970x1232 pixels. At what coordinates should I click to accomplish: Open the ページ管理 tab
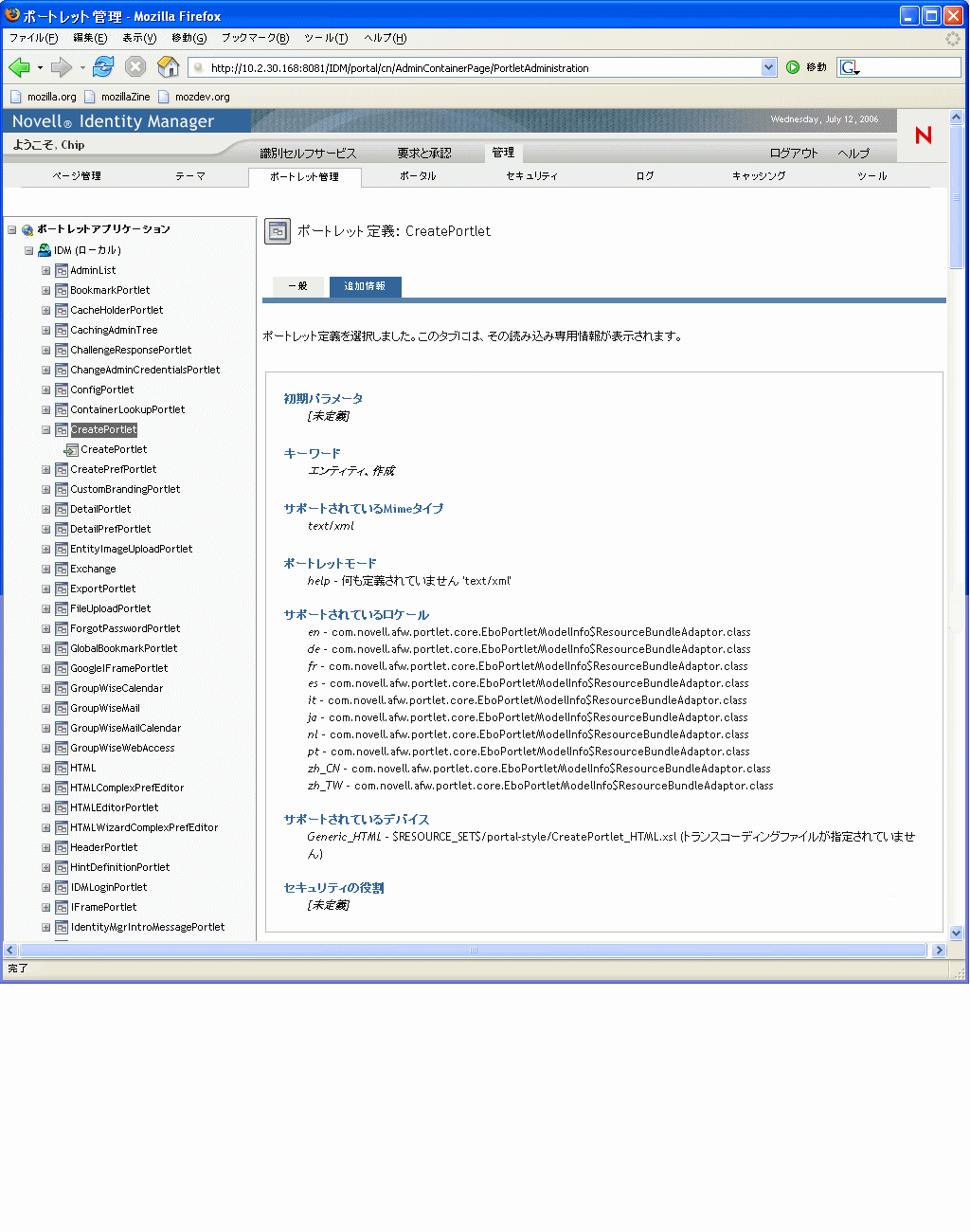(77, 176)
